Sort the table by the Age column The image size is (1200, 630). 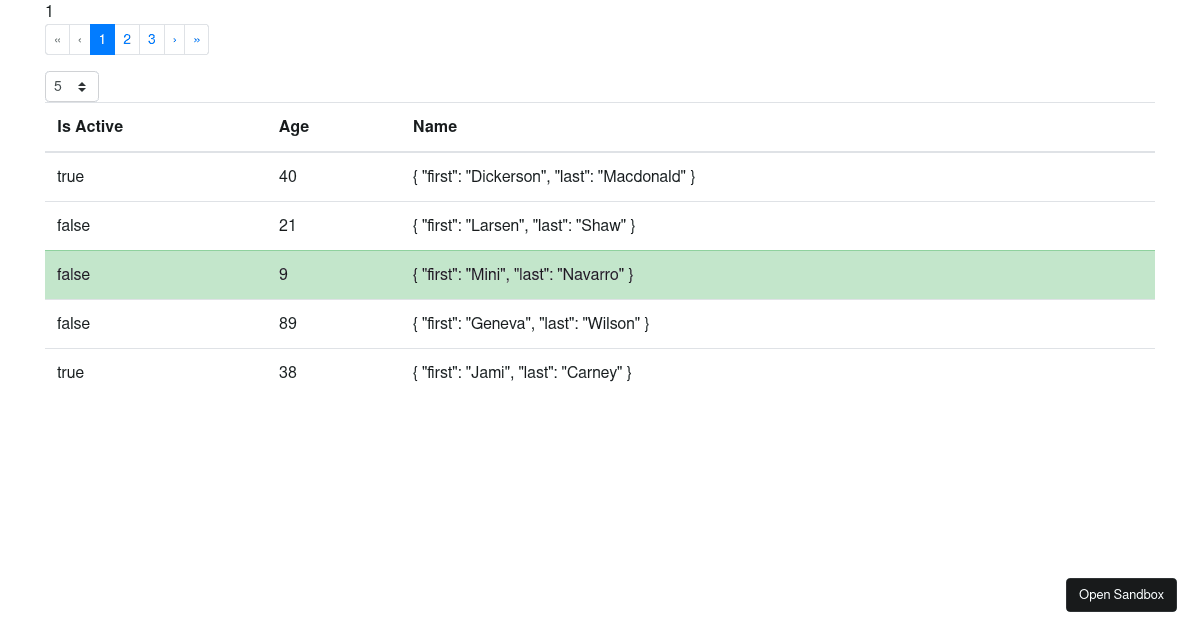[x=294, y=126]
